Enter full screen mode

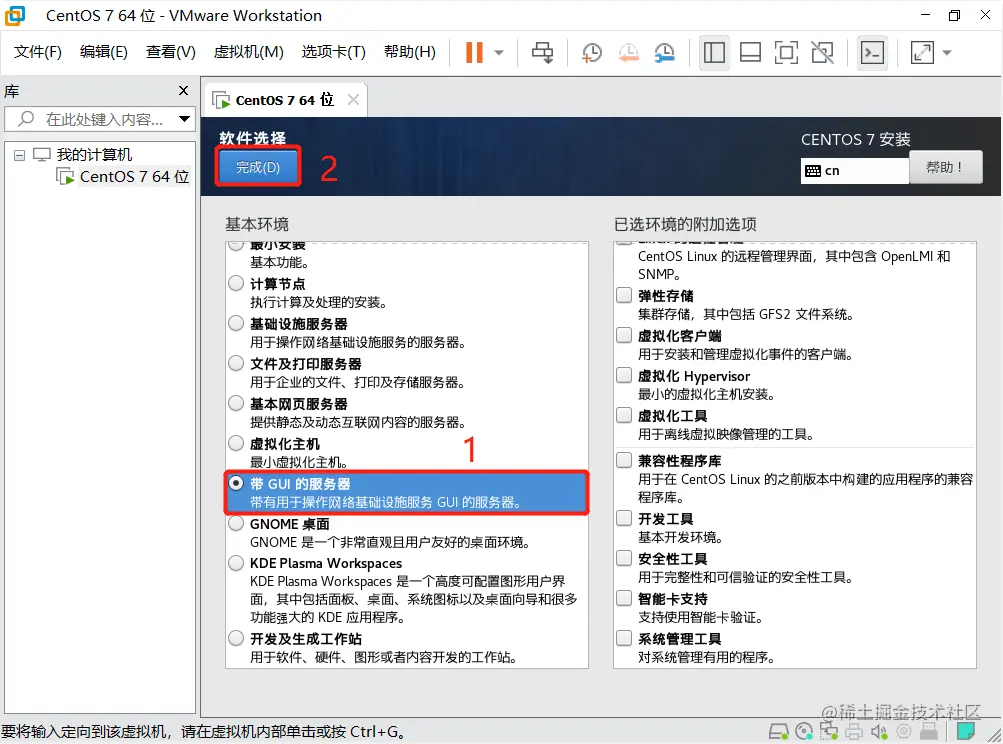click(786, 52)
